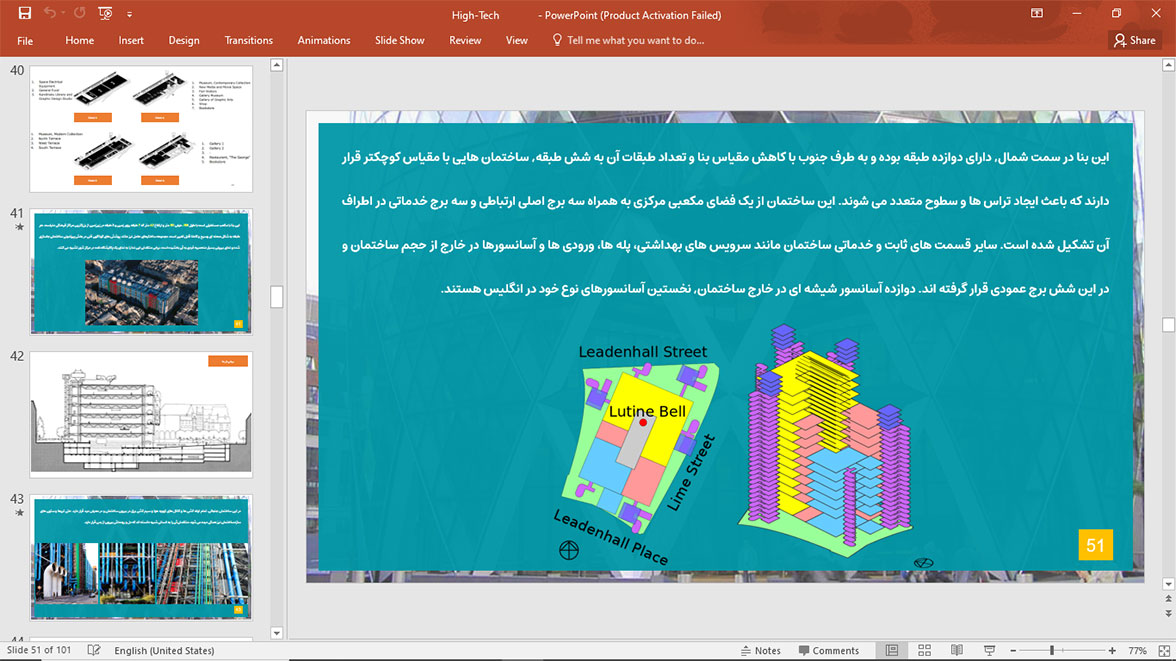The image size is (1176, 661).
Task: Click the yellow slide number 51 box
Action: (x=1095, y=545)
